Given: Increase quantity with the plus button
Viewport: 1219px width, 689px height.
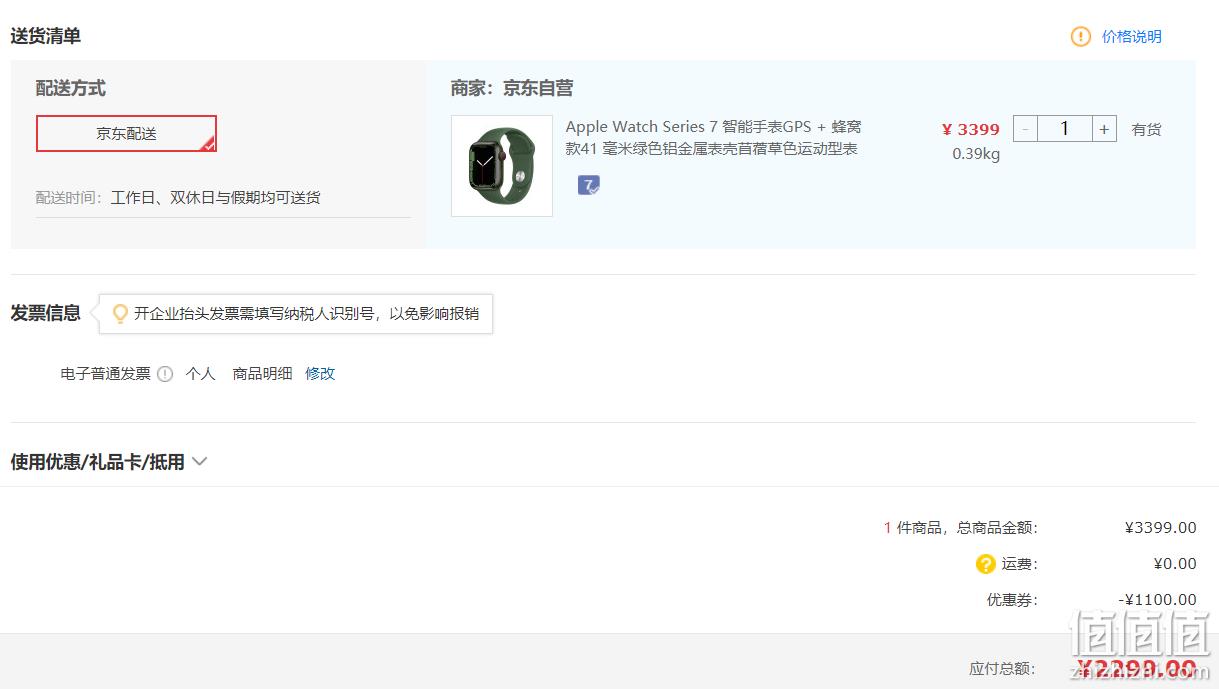Looking at the screenshot, I should (x=1104, y=129).
